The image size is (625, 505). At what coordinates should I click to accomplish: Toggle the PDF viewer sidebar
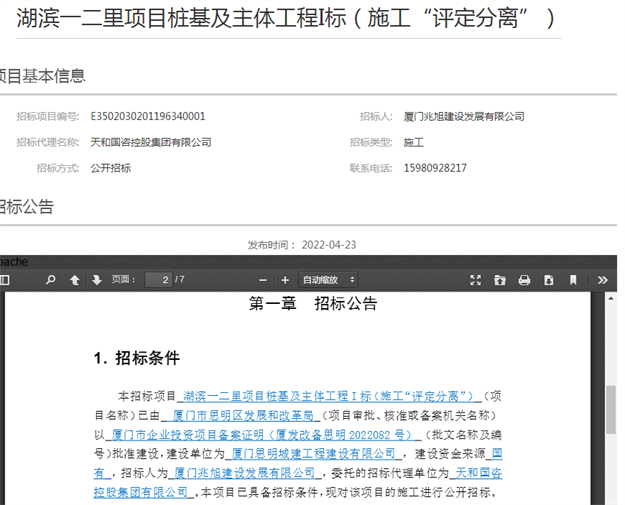pos(4,280)
